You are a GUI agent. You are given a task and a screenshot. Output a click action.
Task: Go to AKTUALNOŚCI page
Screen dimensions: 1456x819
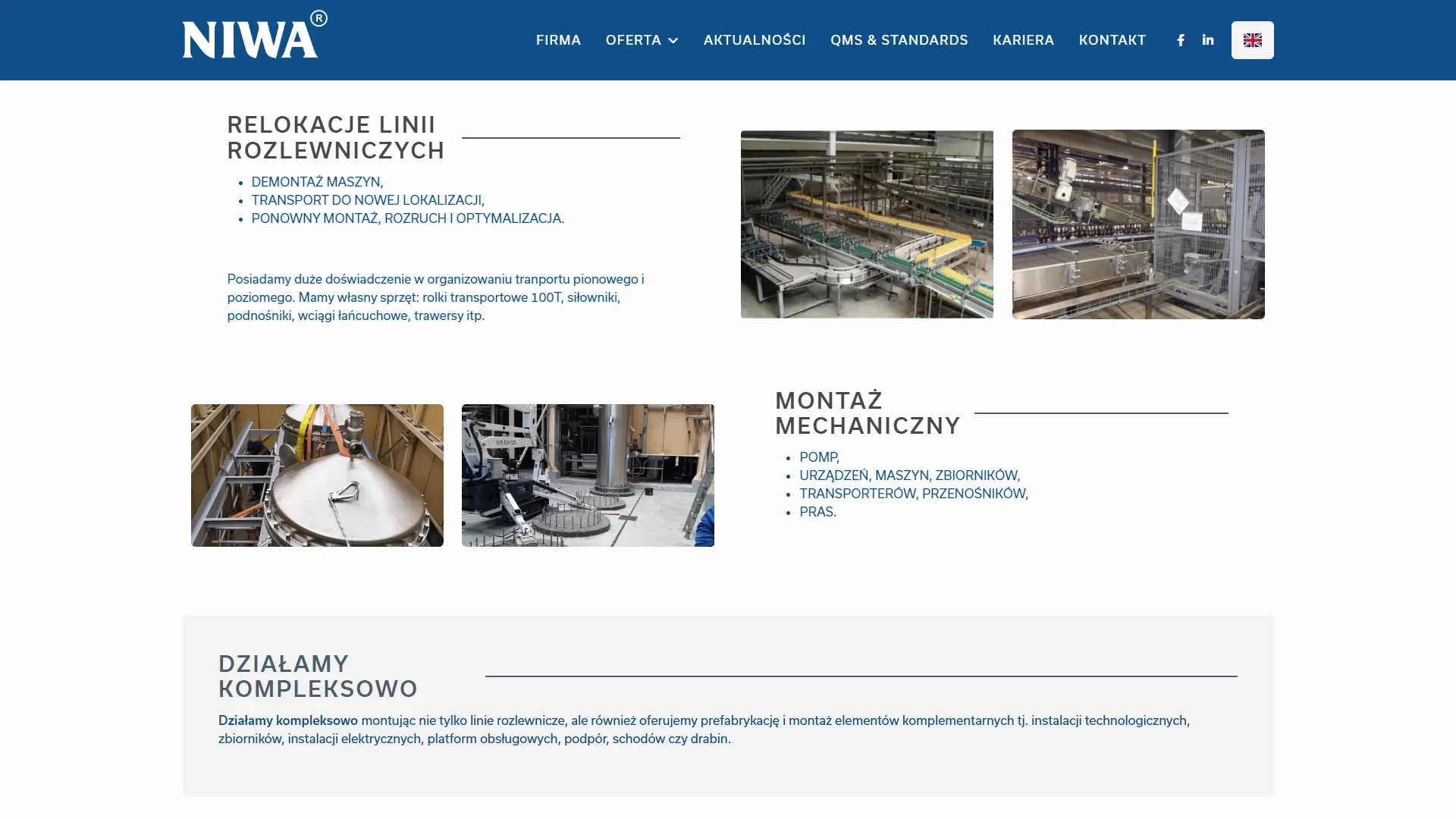[755, 40]
